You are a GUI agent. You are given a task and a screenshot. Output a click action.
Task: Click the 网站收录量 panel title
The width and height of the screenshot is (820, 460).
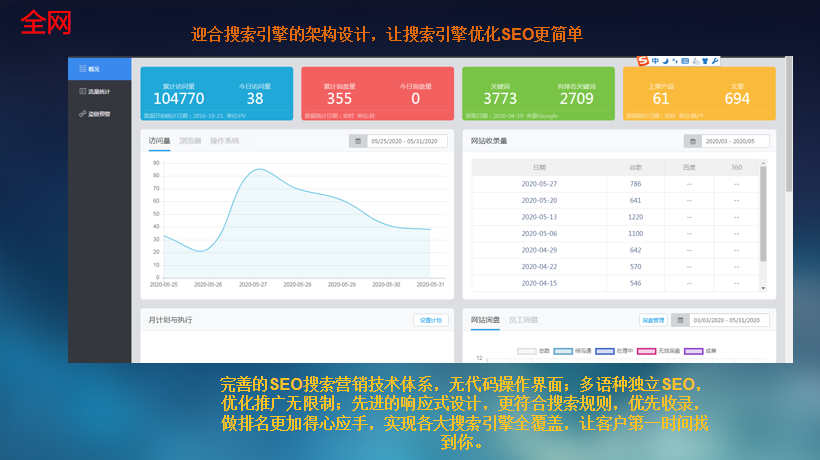[489, 141]
